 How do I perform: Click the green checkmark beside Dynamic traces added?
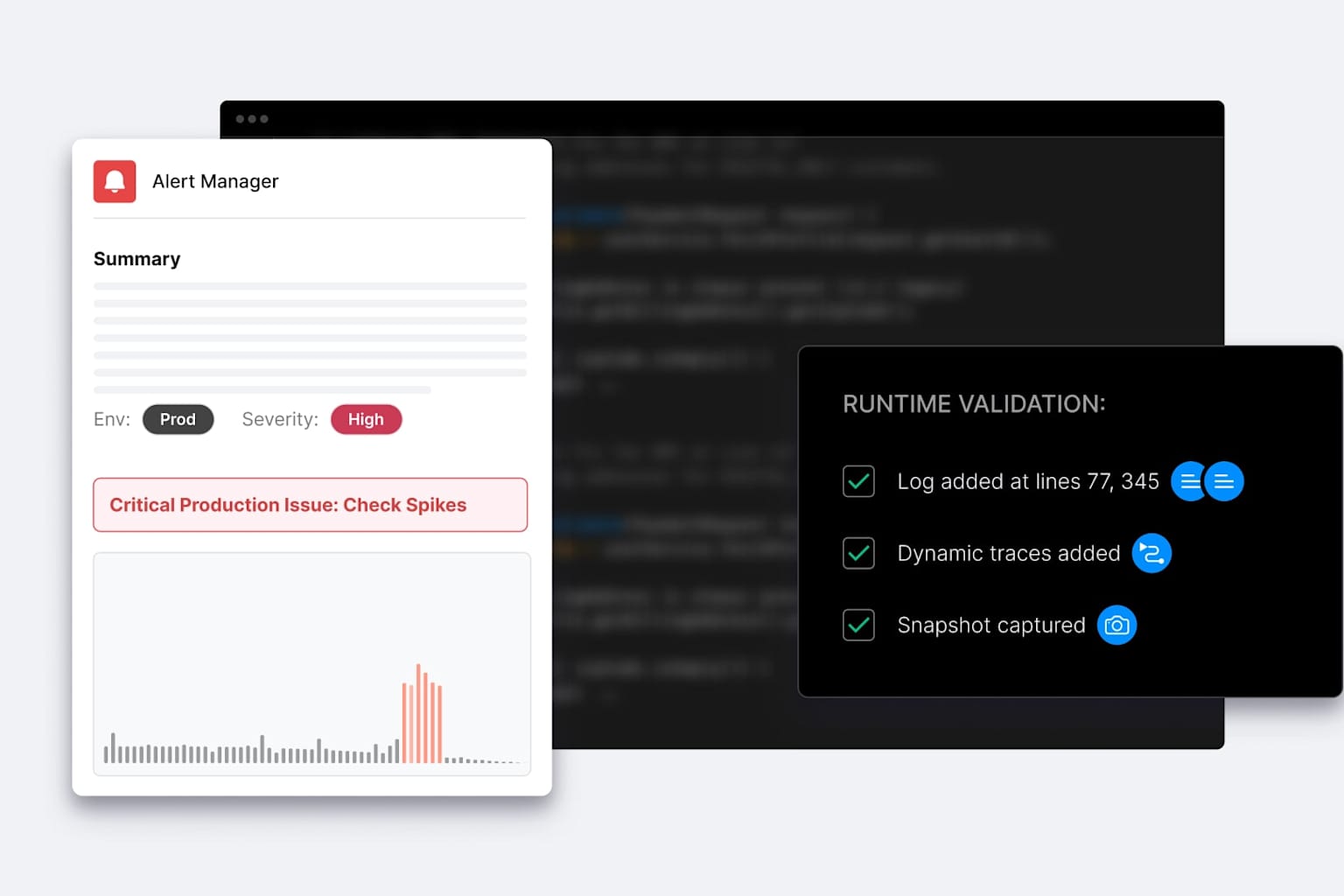[858, 553]
